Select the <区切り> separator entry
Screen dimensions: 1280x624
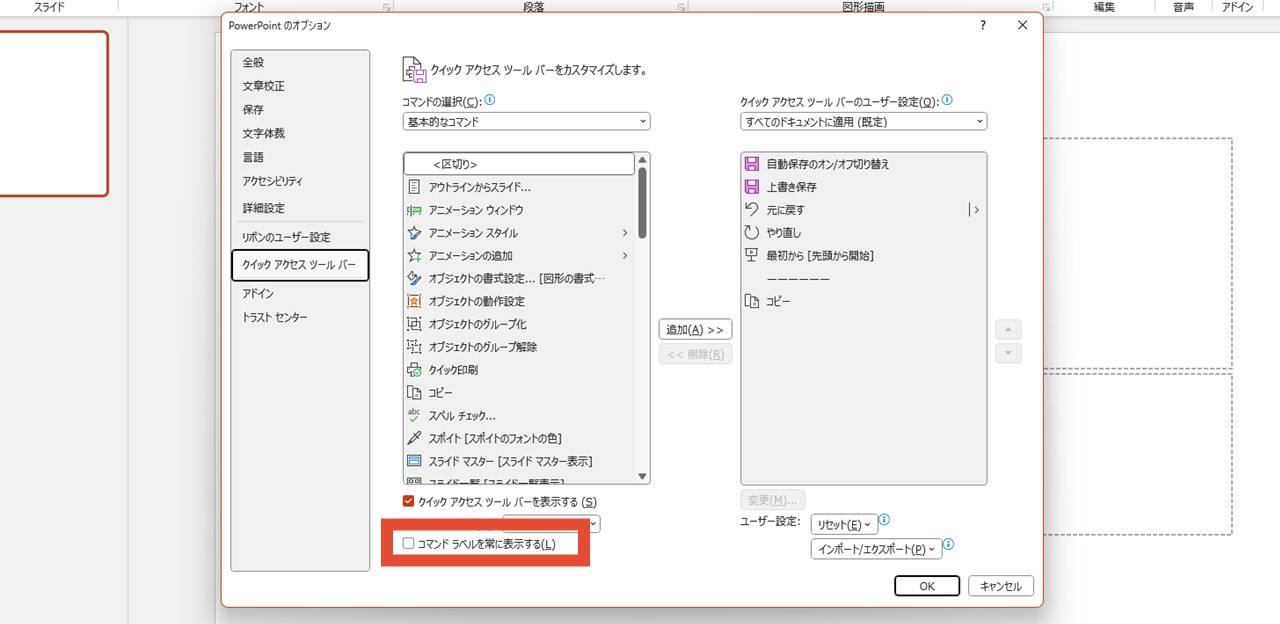519,164
